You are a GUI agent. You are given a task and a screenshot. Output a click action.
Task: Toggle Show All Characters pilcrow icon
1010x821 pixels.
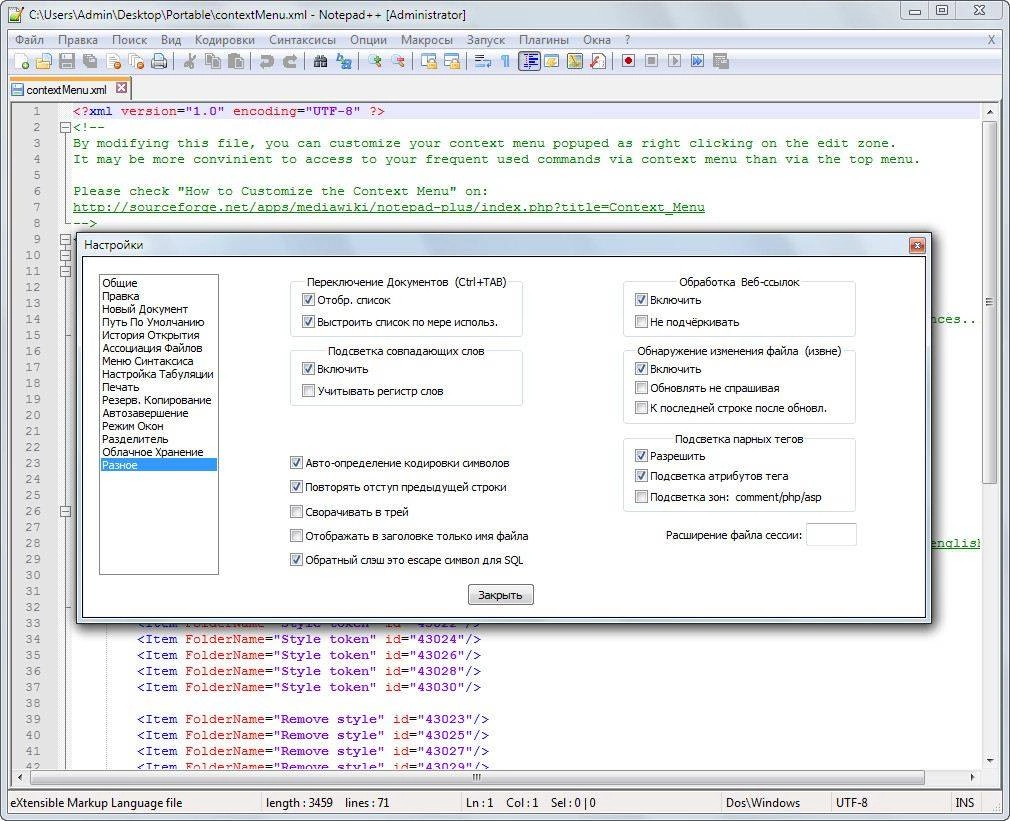[506, 61]
